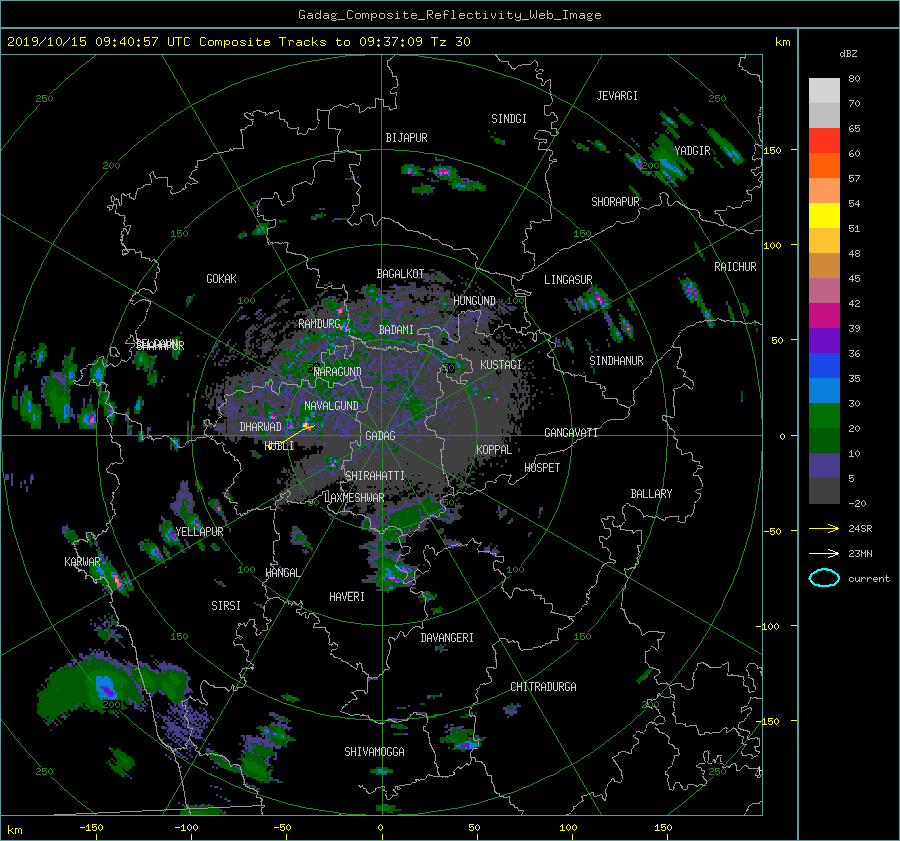
Task: Click the GANGAVATI city label
Action: pos(571,433)
